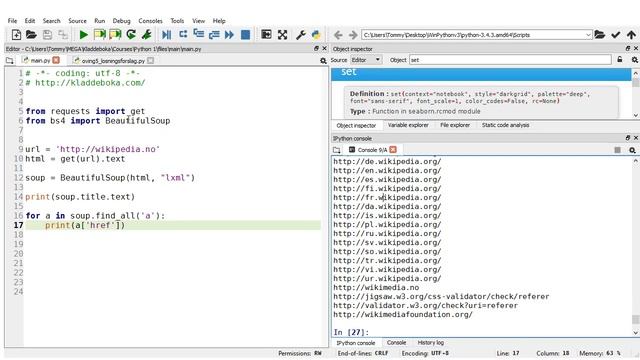Screen dimensions: 640x360
Task: Close main.py editor tab
Action: pos(56,60)
